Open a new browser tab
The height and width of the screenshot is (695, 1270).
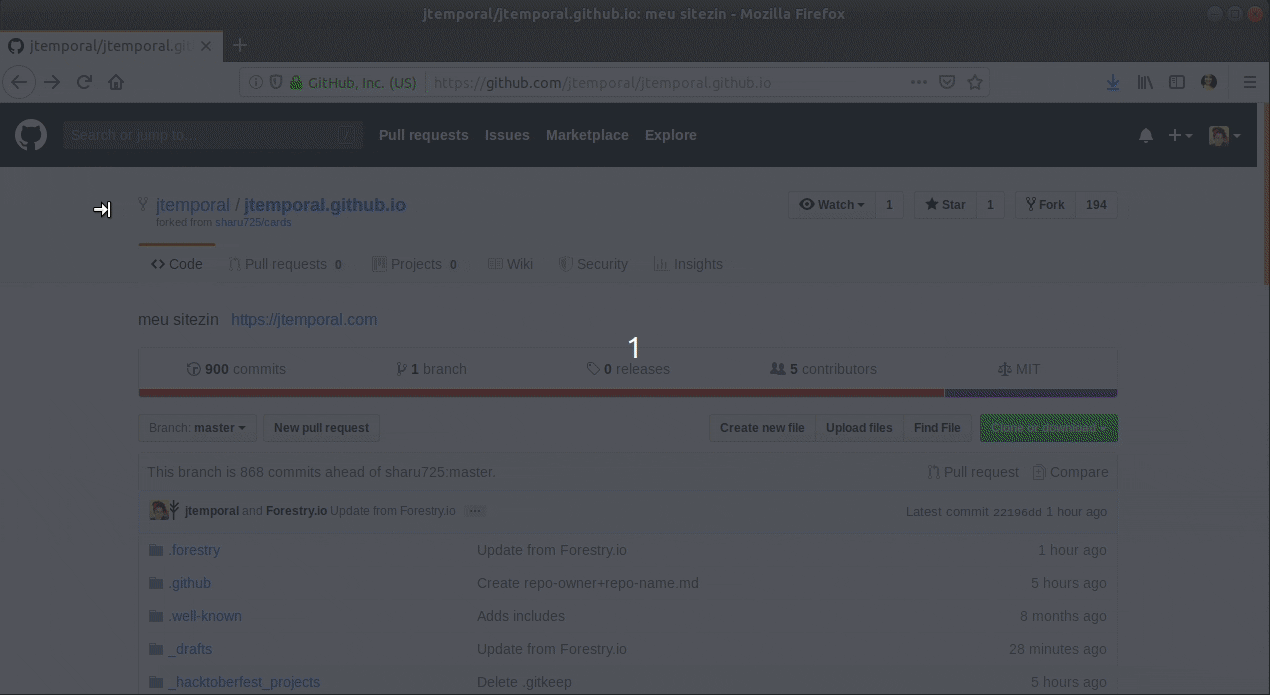[x=239, y=45]
